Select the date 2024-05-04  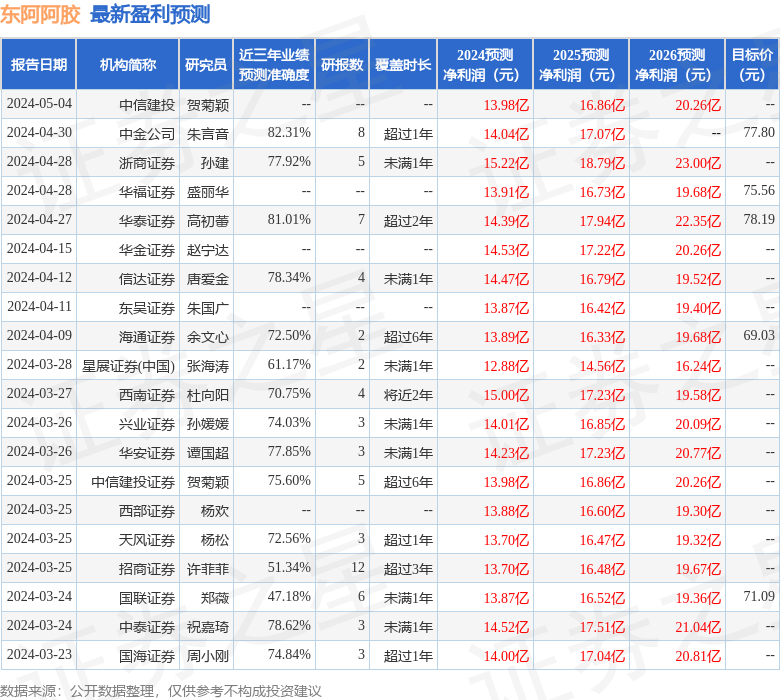39,104
